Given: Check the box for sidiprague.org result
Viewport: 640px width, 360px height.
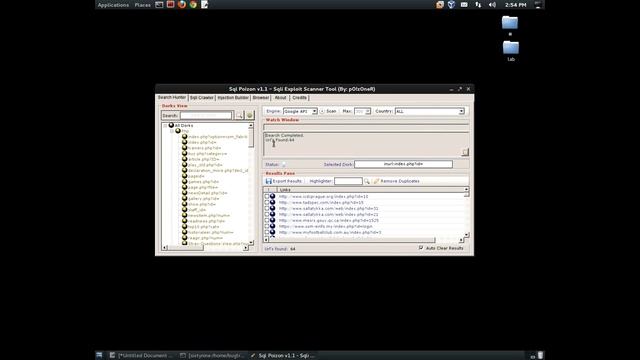Looking at the screenshot, I should [267, 196].
